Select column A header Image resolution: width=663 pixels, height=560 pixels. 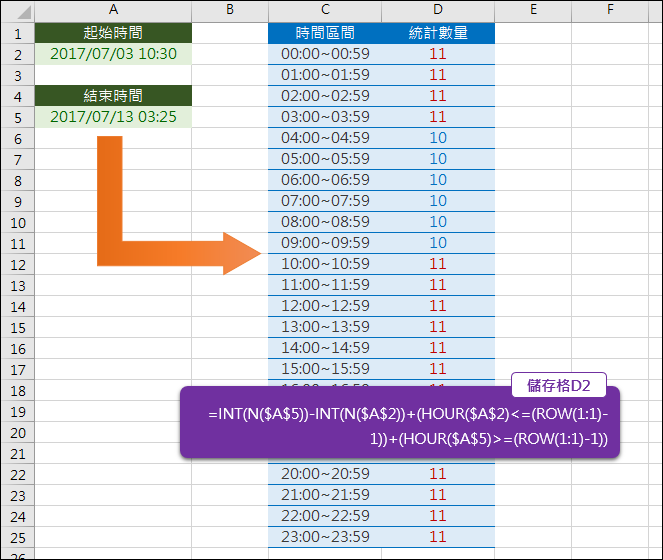pos(113,10)
